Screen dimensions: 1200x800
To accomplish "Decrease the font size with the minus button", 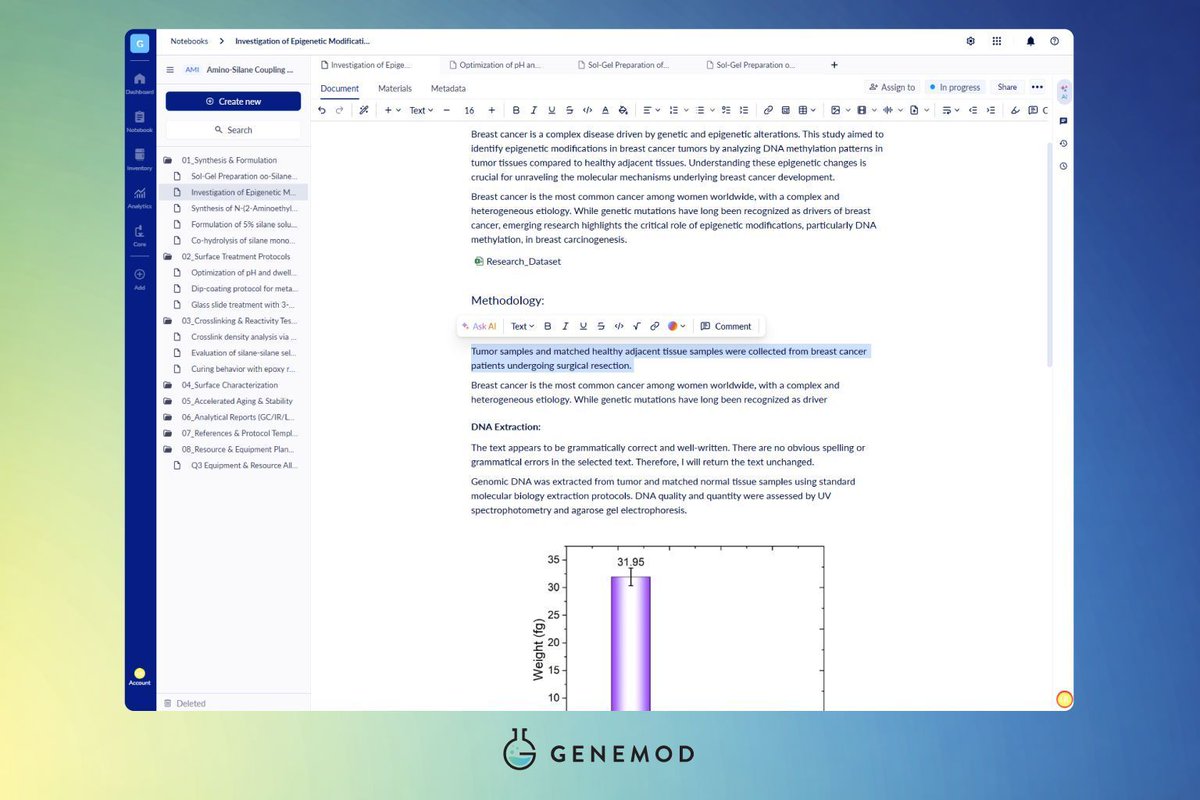I will [447, 110].
